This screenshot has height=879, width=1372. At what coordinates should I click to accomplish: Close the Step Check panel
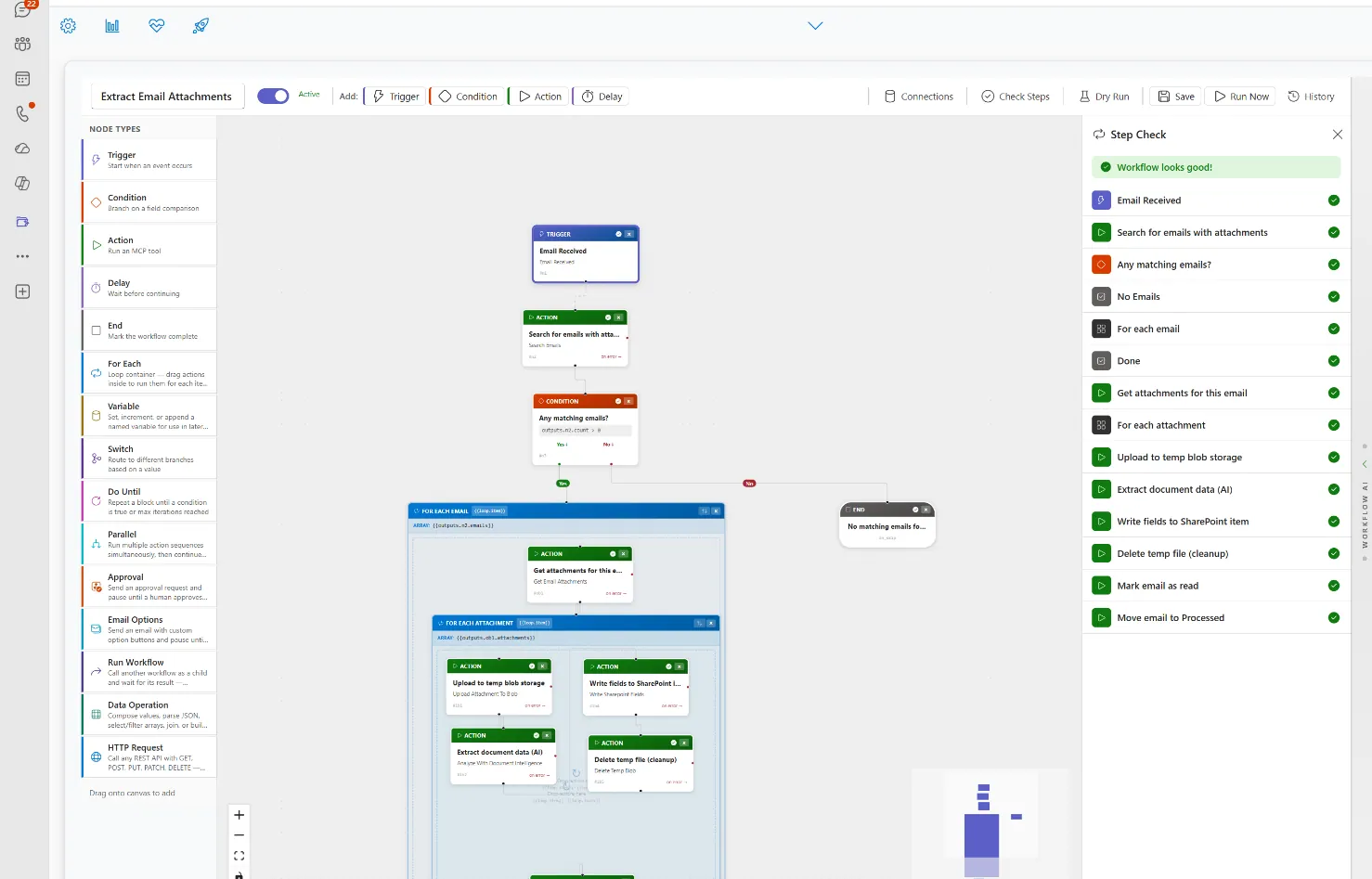tap(1338, 135)
